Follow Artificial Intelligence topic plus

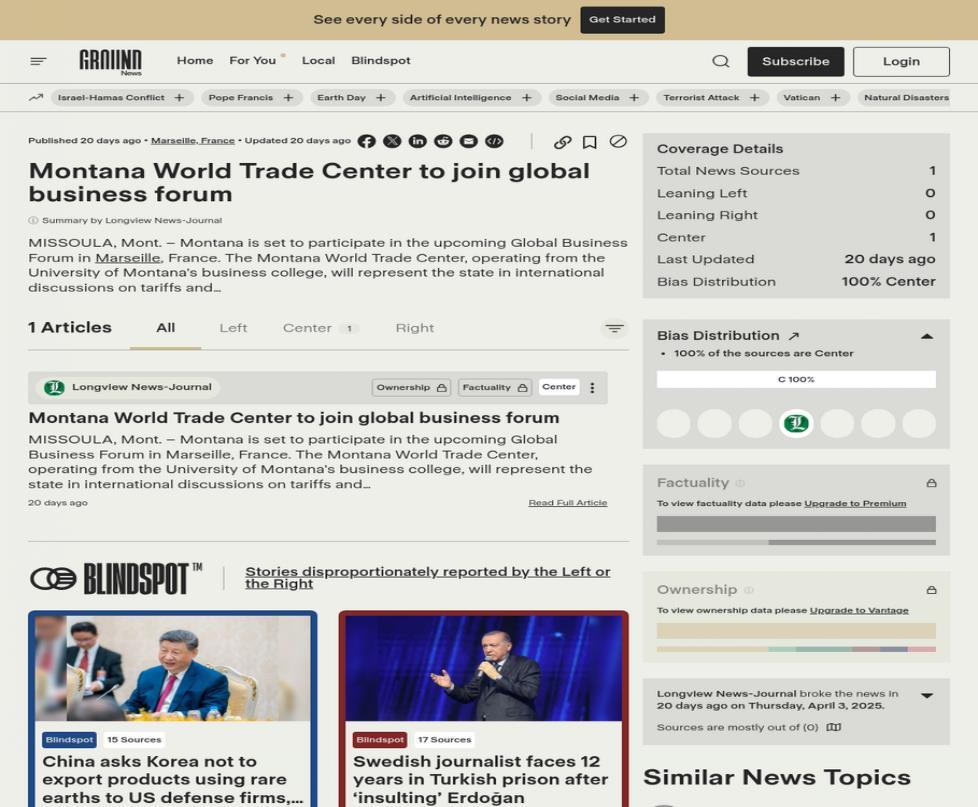(526, 98)
